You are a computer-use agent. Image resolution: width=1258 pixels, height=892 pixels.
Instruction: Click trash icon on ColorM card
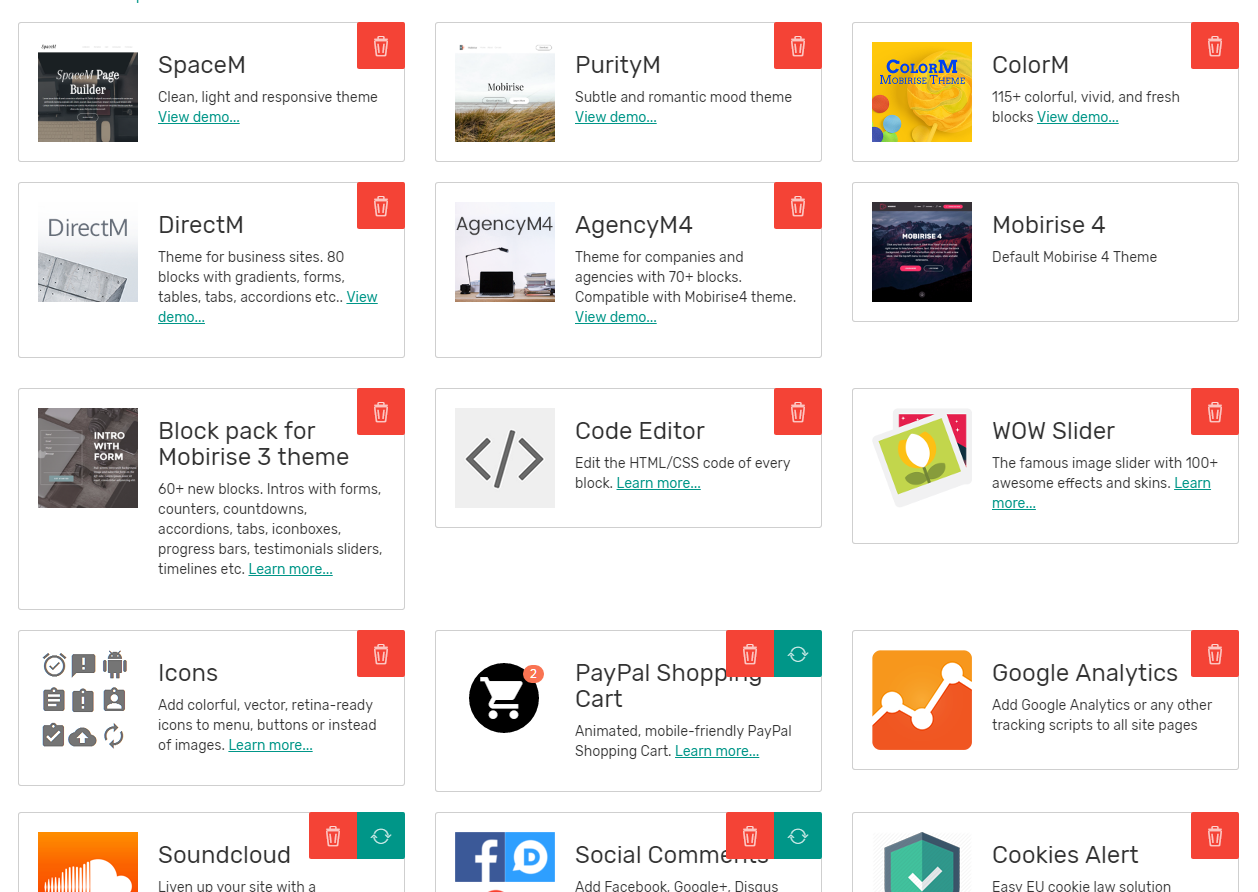pos(1215,46)
